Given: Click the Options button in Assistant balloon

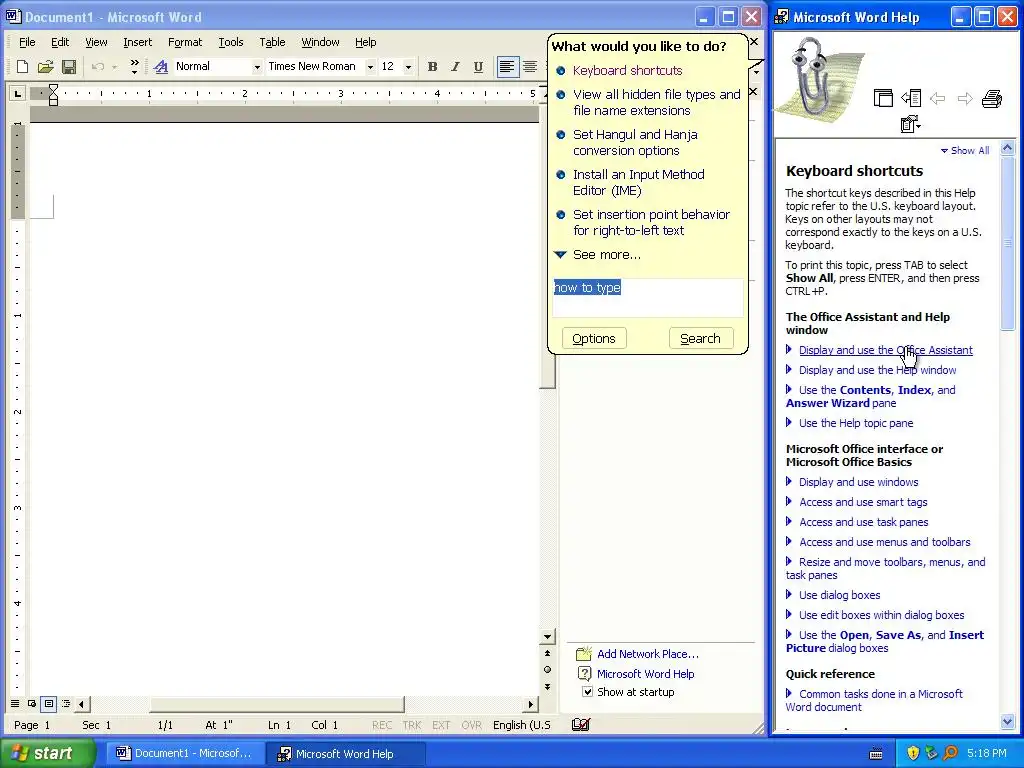Looking at the screenshot, I should click(x=594, y=338).
